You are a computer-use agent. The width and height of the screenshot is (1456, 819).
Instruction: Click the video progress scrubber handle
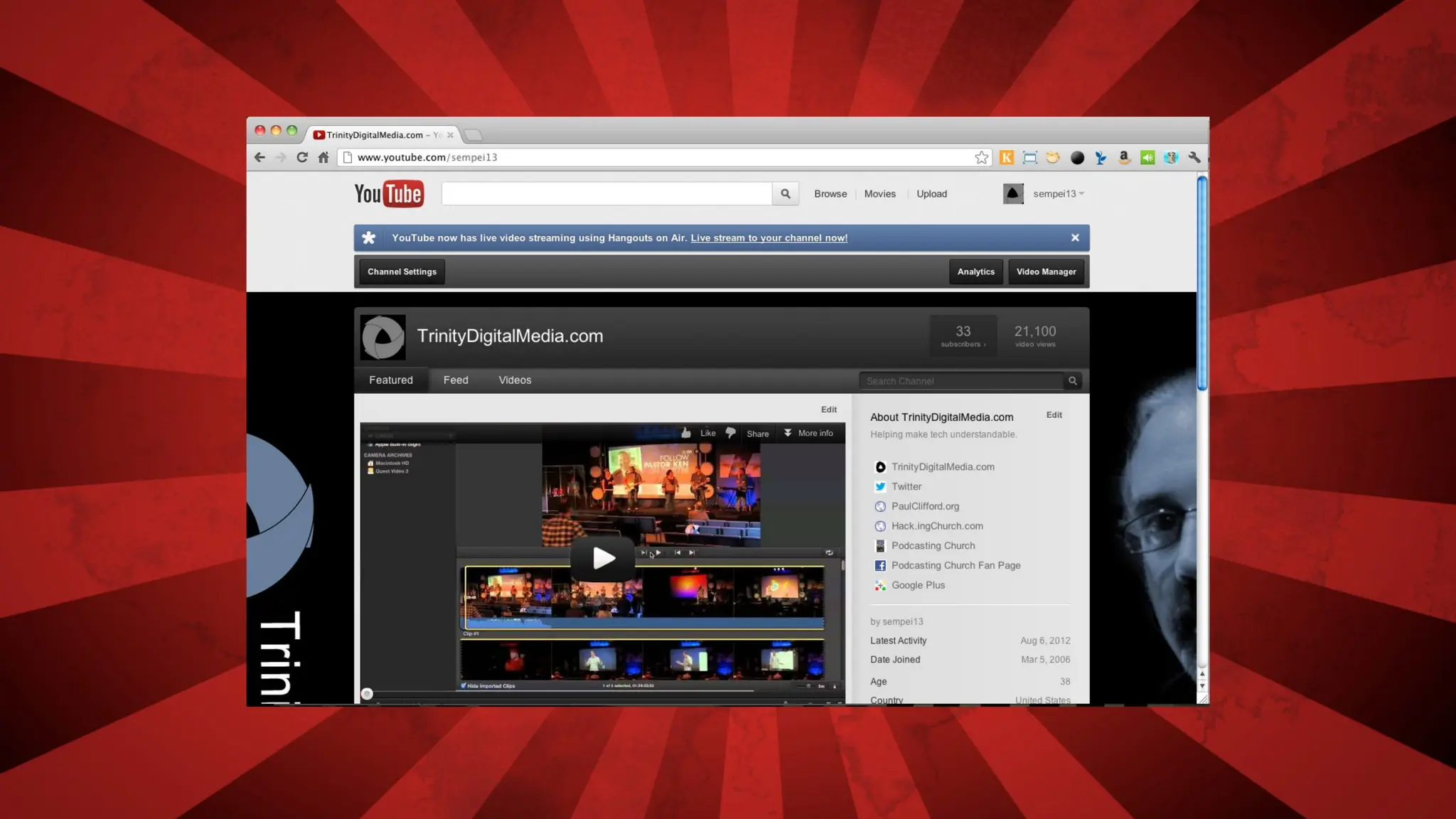pyautogui.click(x=367, y=694)
